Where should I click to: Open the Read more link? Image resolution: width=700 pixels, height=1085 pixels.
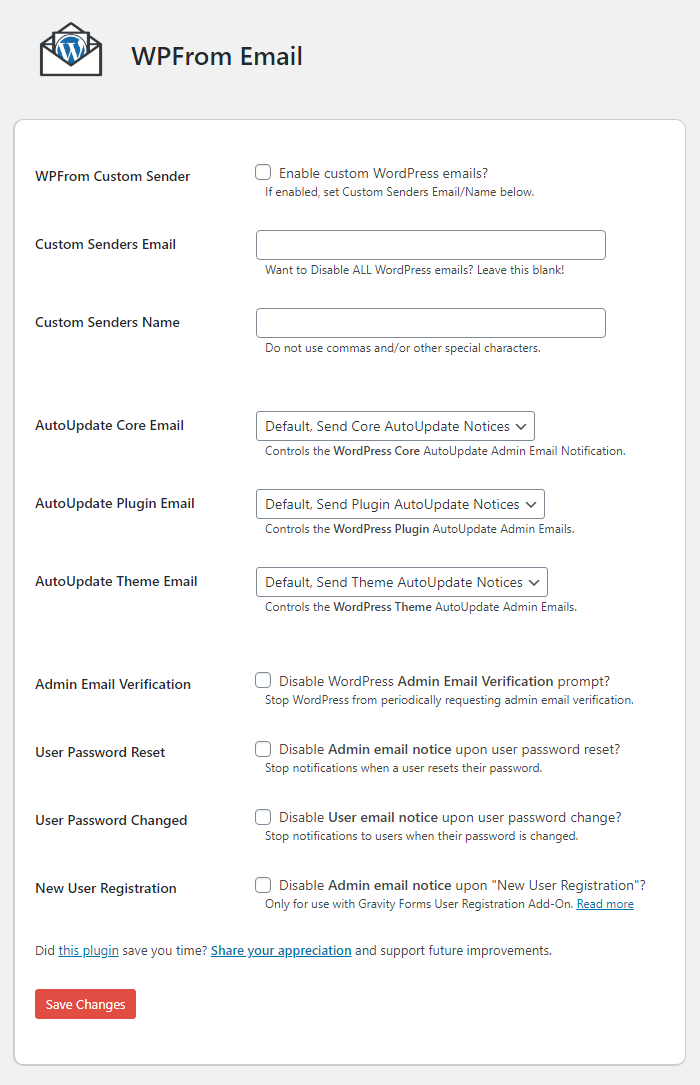(605, 904)
